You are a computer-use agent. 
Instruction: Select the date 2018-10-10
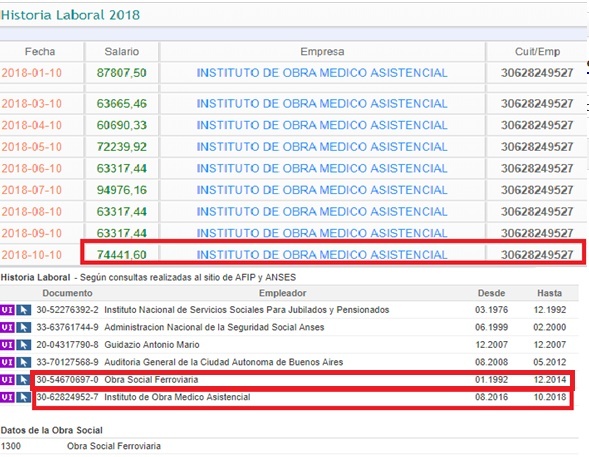[32, 255]
